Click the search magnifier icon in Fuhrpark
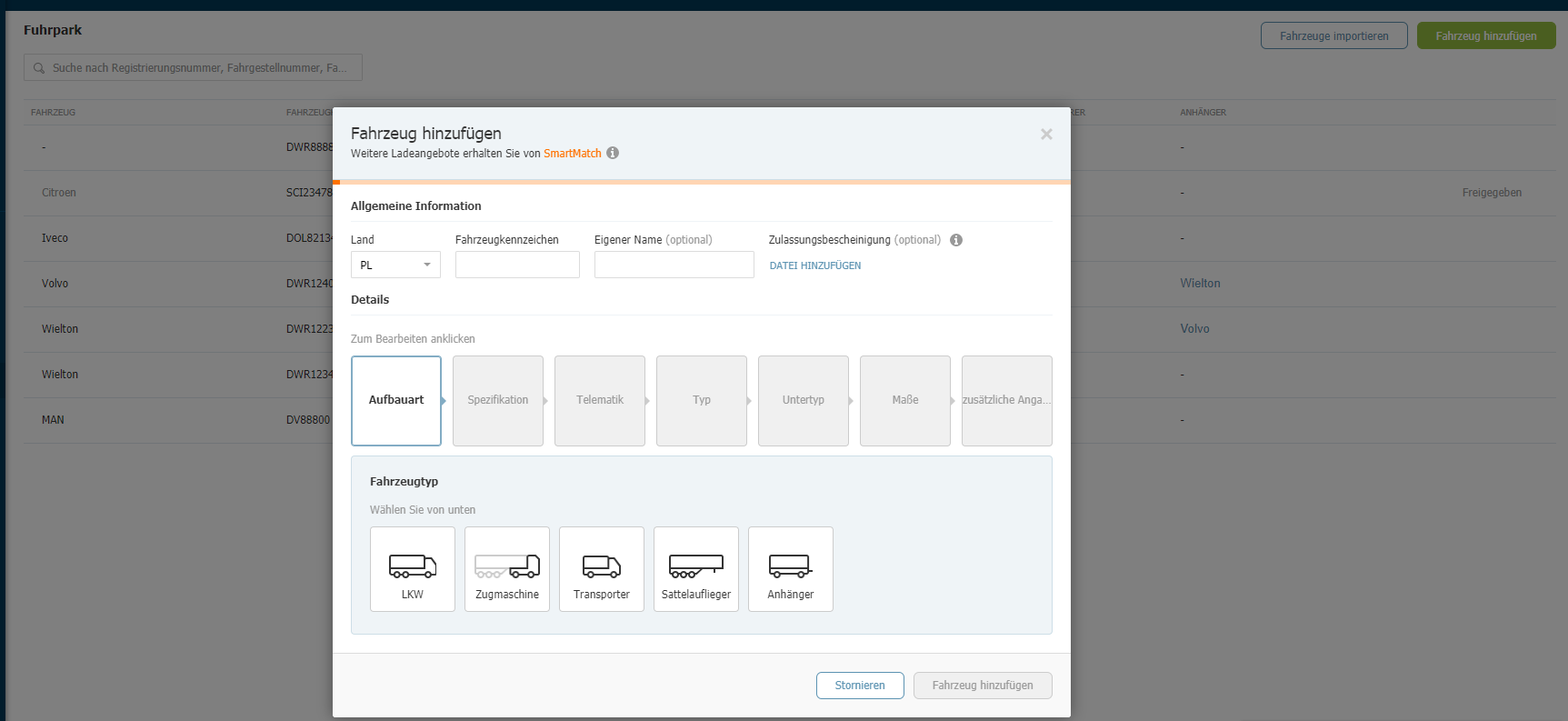This screenshot has width=1568, height=721. tap(39, 68)
